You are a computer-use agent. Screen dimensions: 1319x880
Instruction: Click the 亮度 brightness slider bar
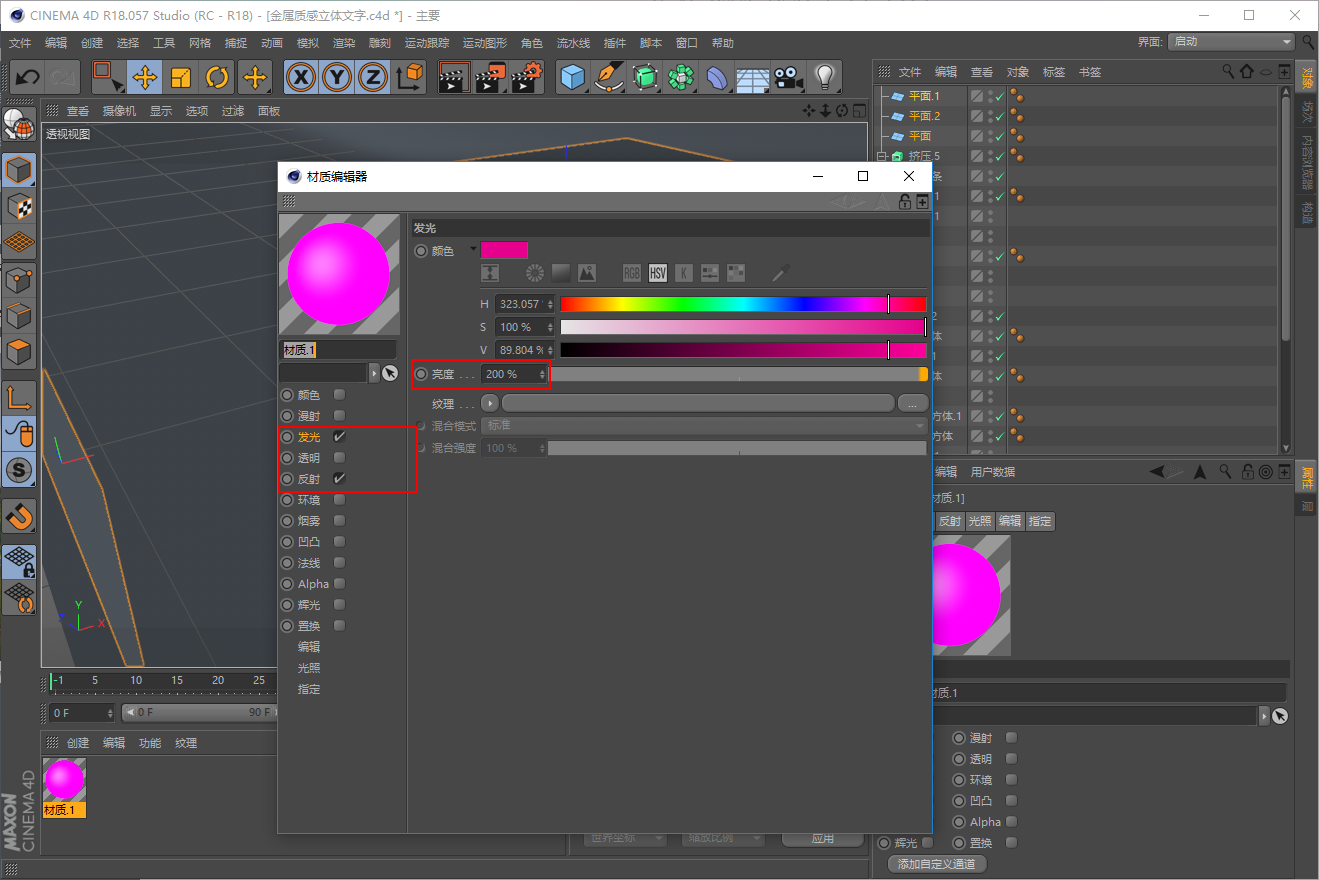coord(738,374)
